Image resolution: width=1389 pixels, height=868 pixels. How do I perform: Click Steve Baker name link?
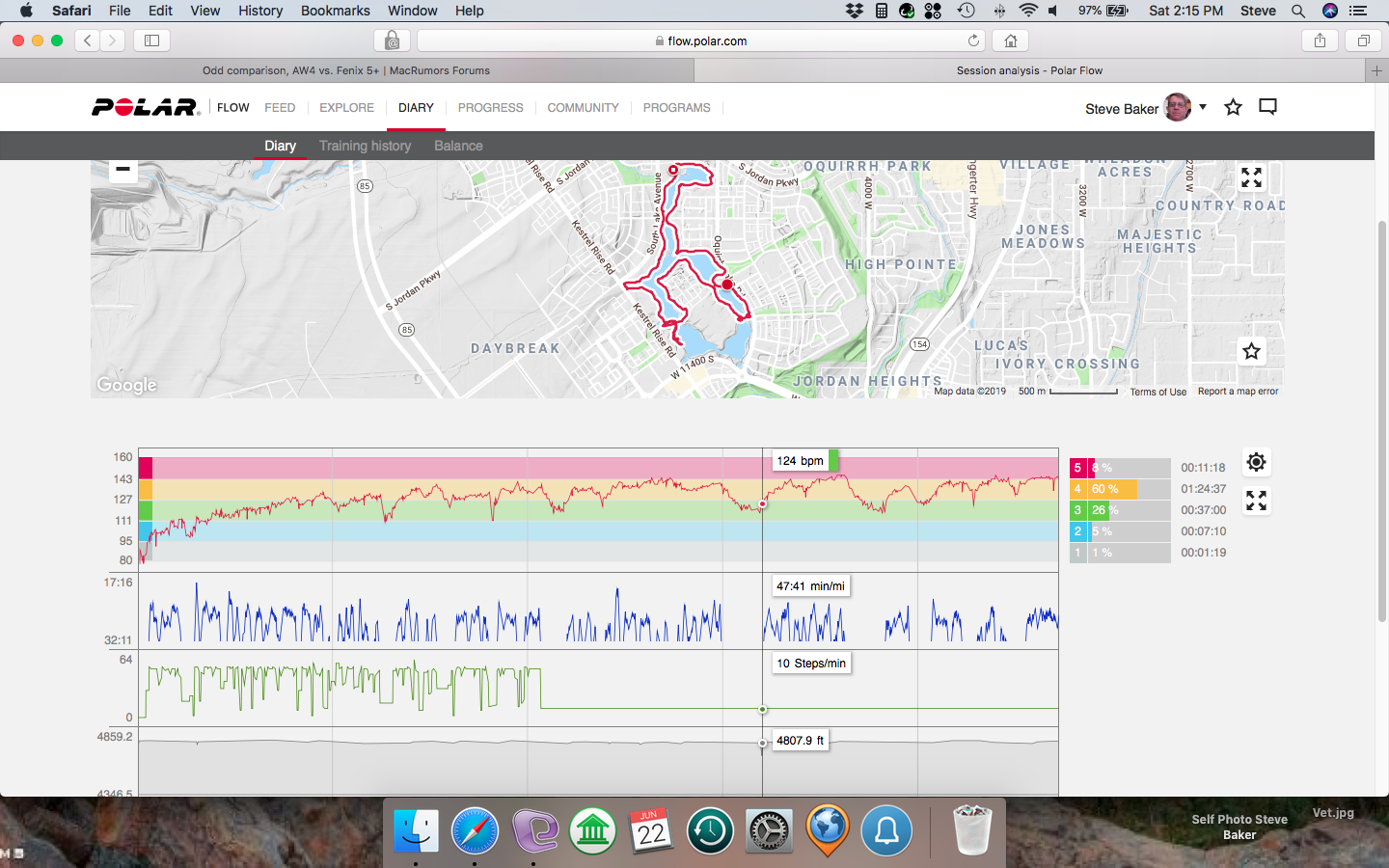pyautogui.click(x=1122, y=109)
